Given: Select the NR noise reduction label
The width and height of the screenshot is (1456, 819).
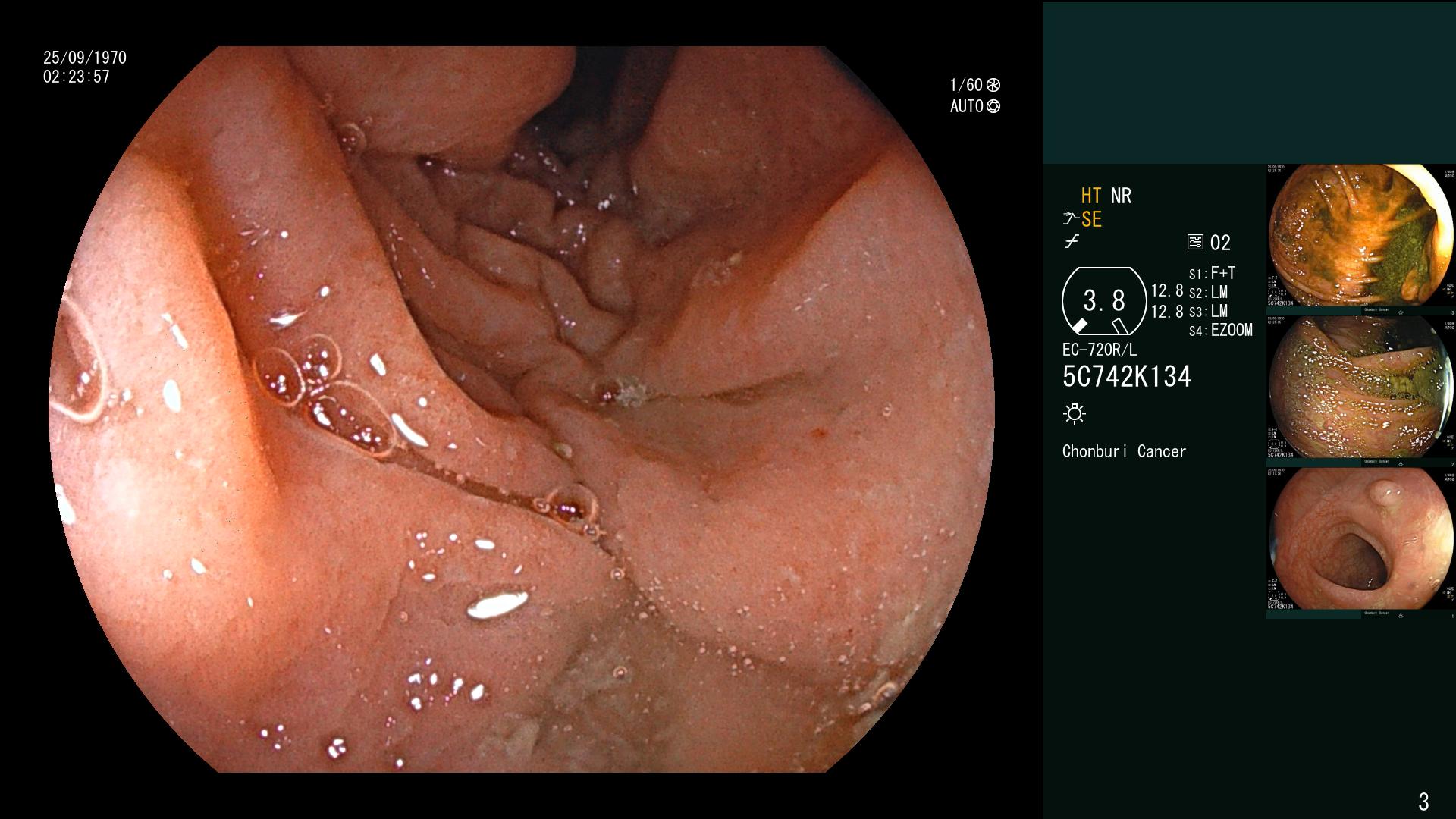Looking at the screenshot, I should pyautogui.click(x=1121, y=196).
